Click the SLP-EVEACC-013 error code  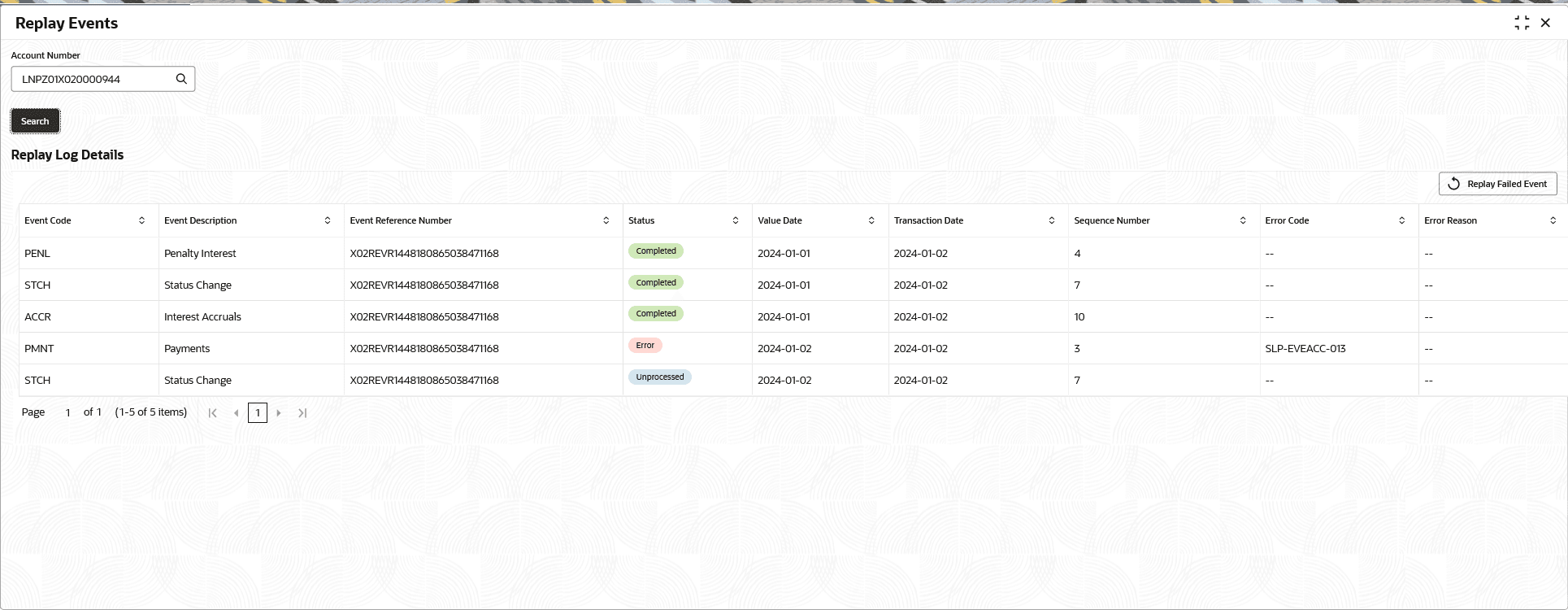pyautogui.click(x=1305, y=348)
